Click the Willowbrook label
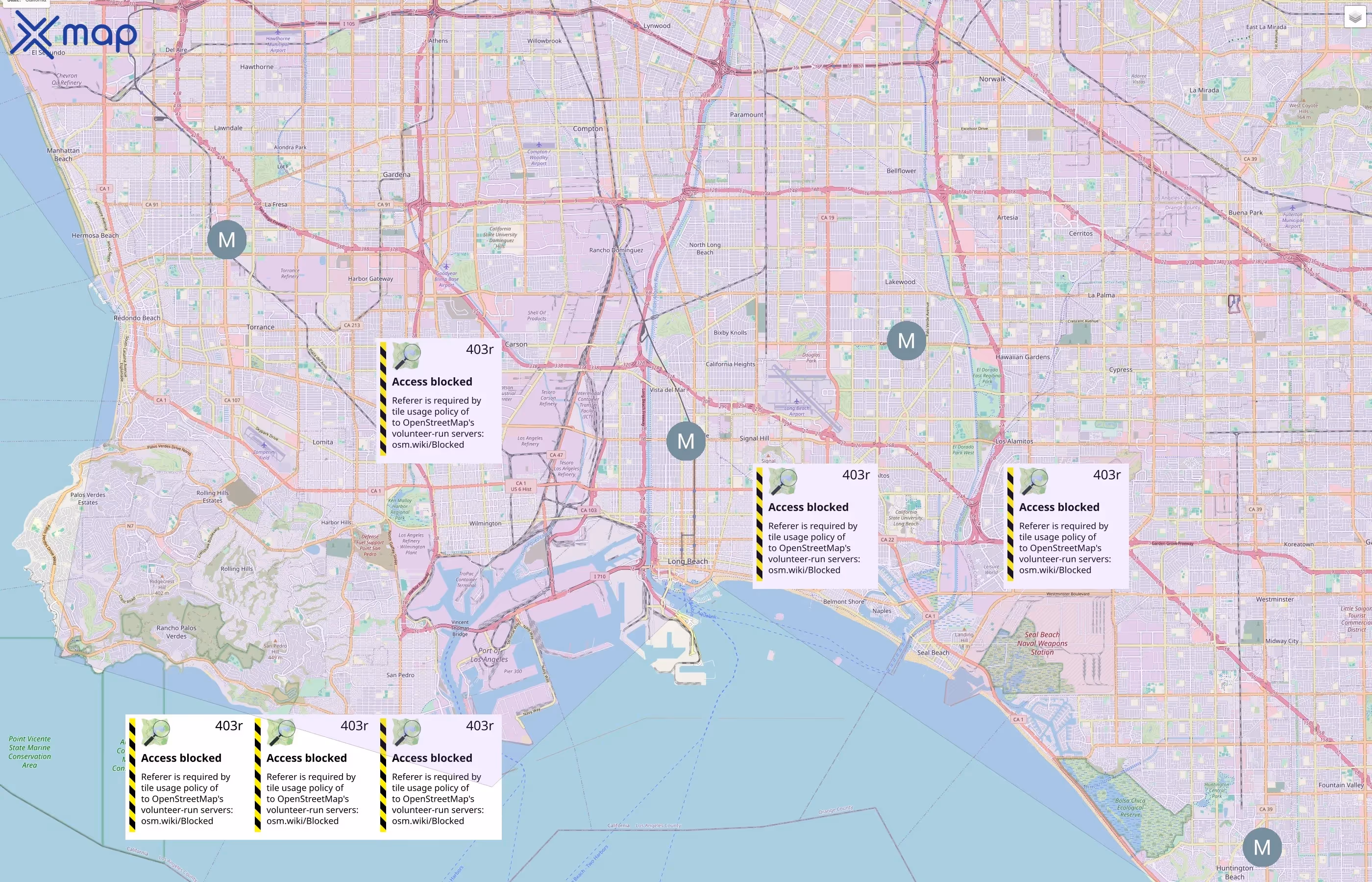The image size is (1372, 882). [x=544, y=41]
